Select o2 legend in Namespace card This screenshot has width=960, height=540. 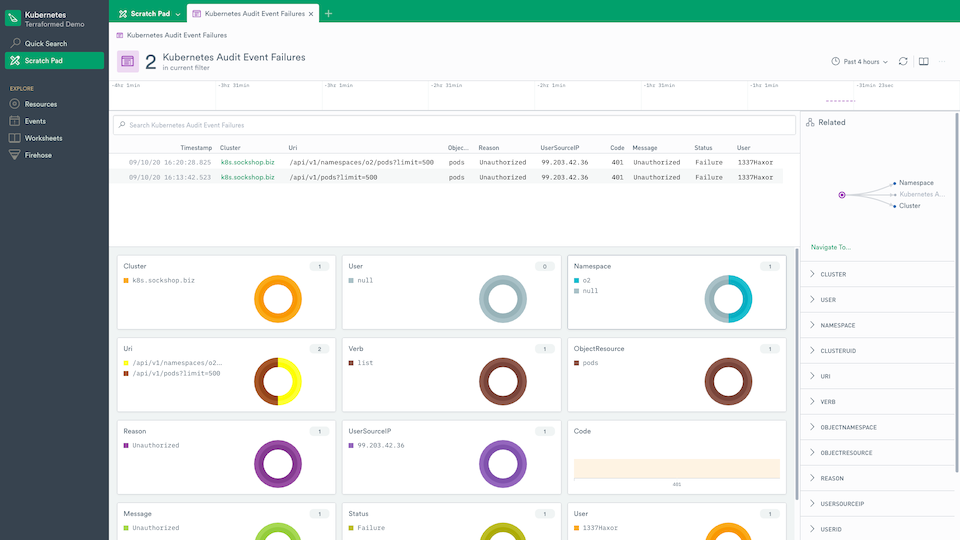(x=582, y=280)
